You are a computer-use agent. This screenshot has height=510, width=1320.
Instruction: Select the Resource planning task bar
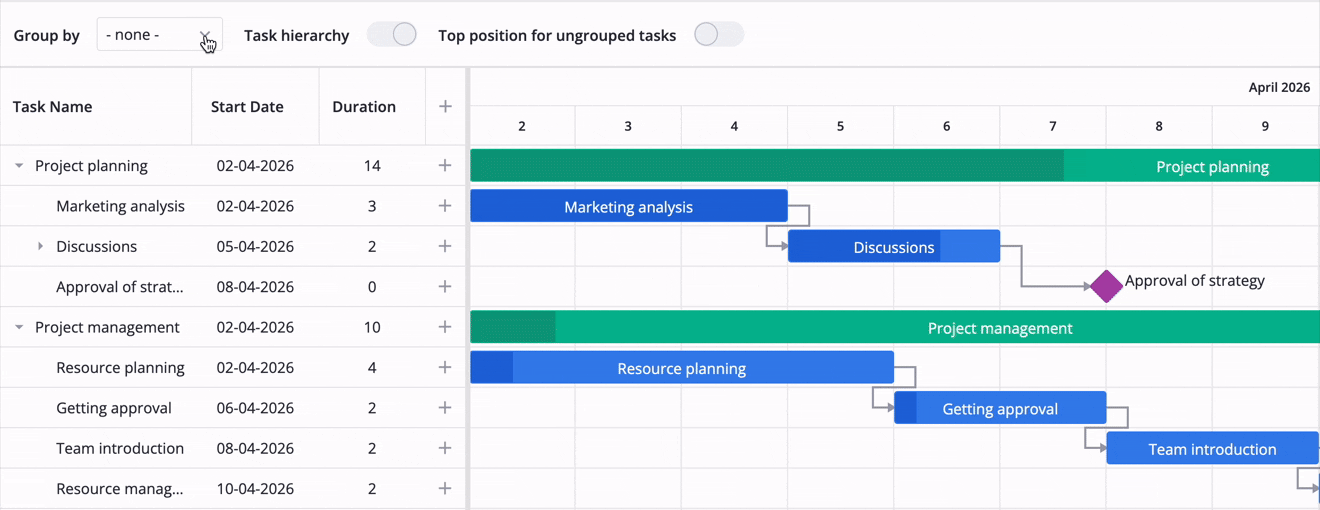[682, 367]
